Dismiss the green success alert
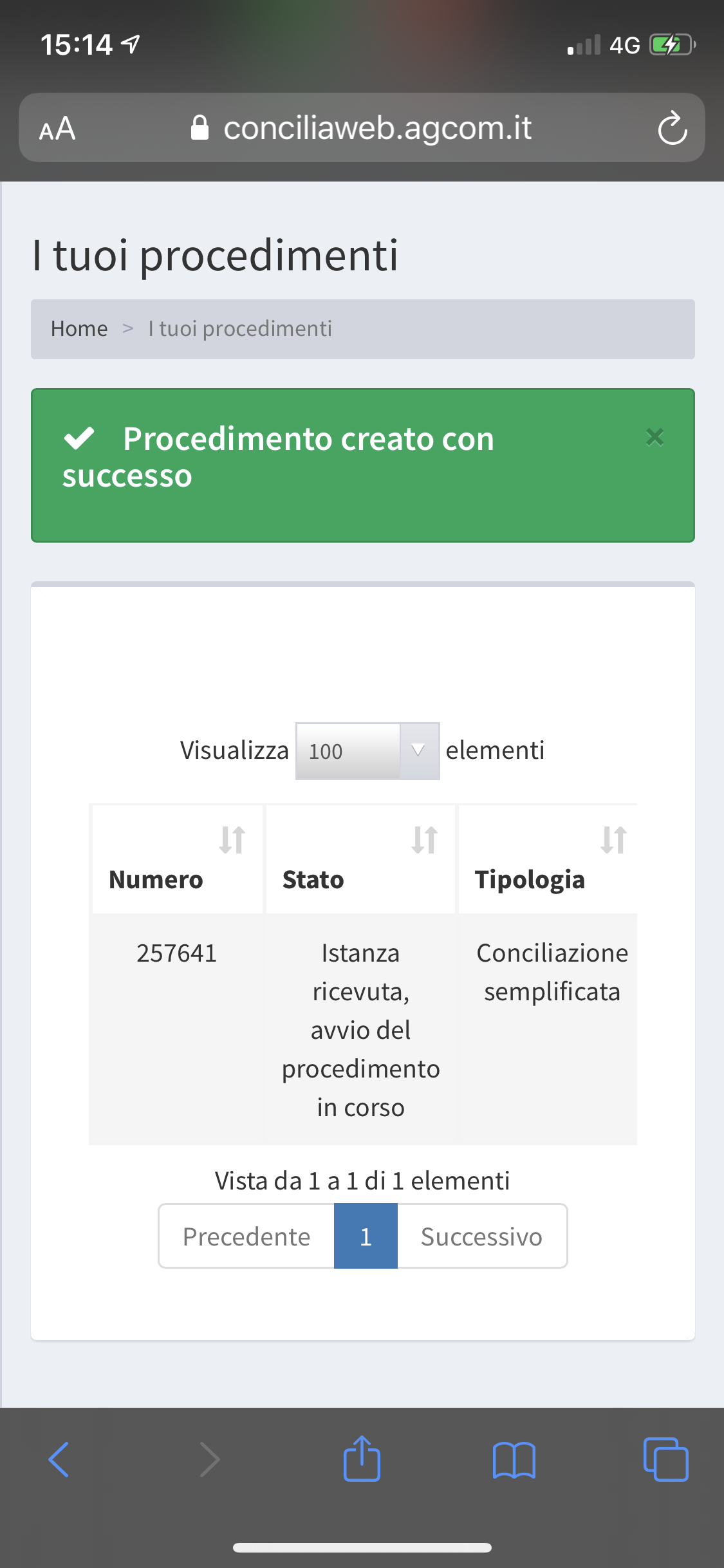This screenshot has width=724, height=1568. point(654,437)
